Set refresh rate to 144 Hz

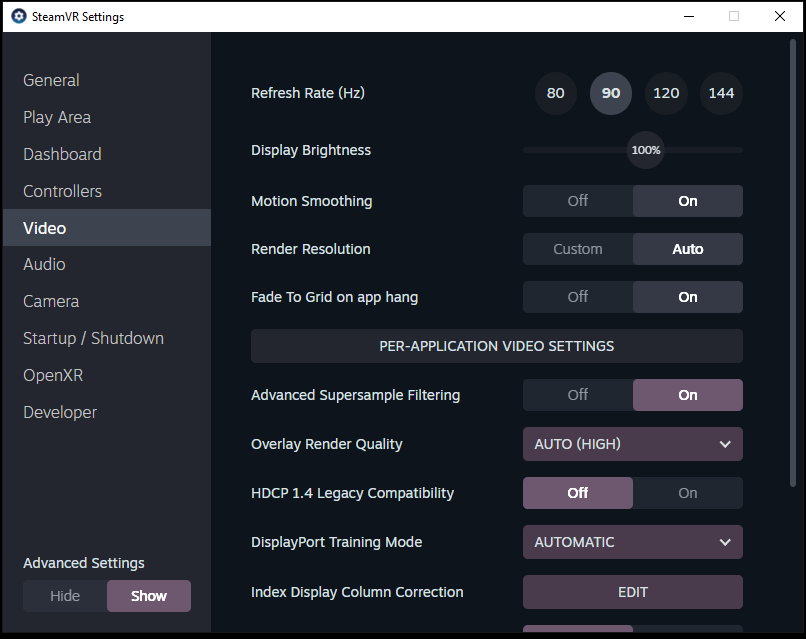click(721, 93)
